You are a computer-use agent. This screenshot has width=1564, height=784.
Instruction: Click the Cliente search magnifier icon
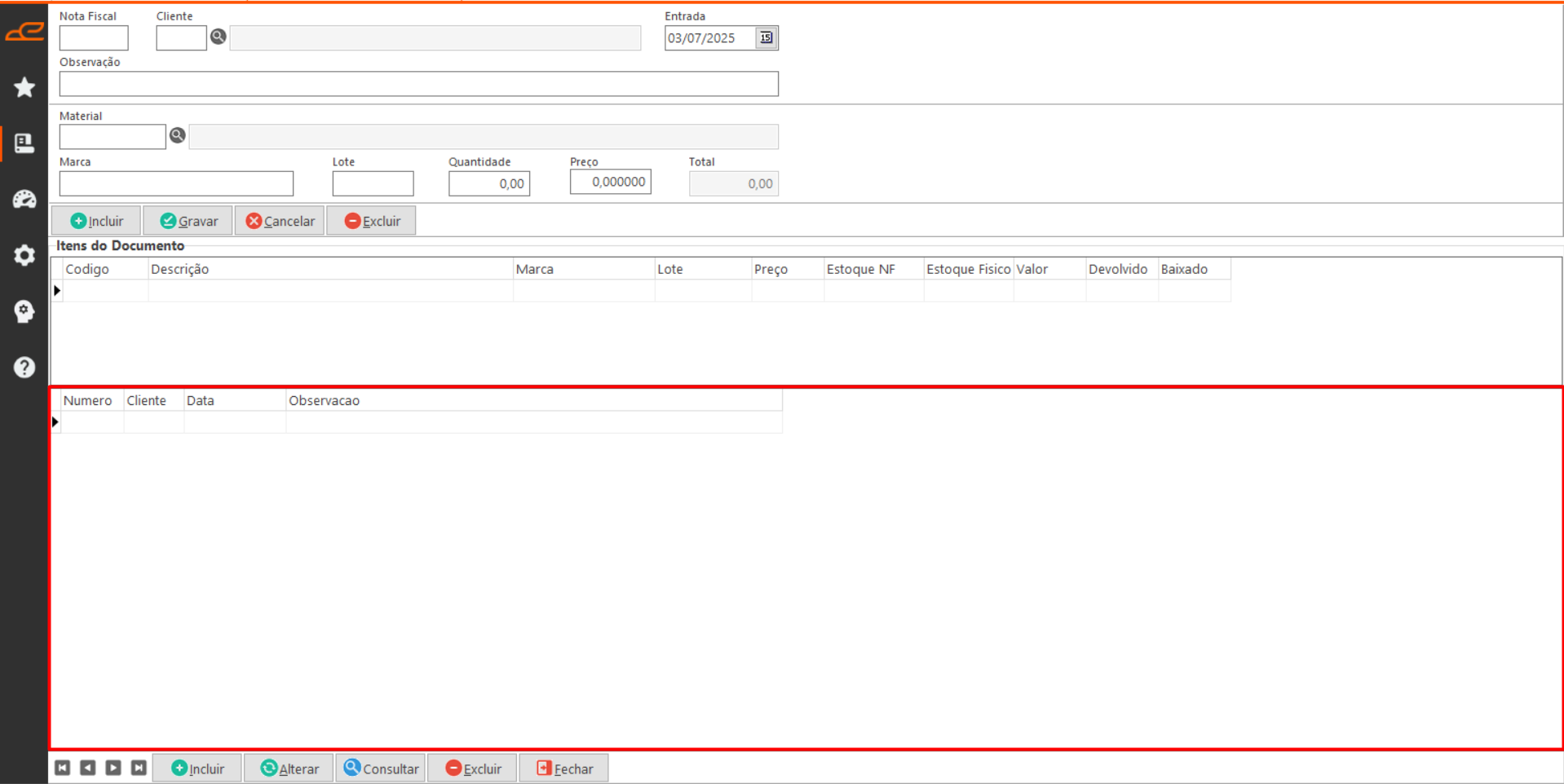(x=219, y=37)
